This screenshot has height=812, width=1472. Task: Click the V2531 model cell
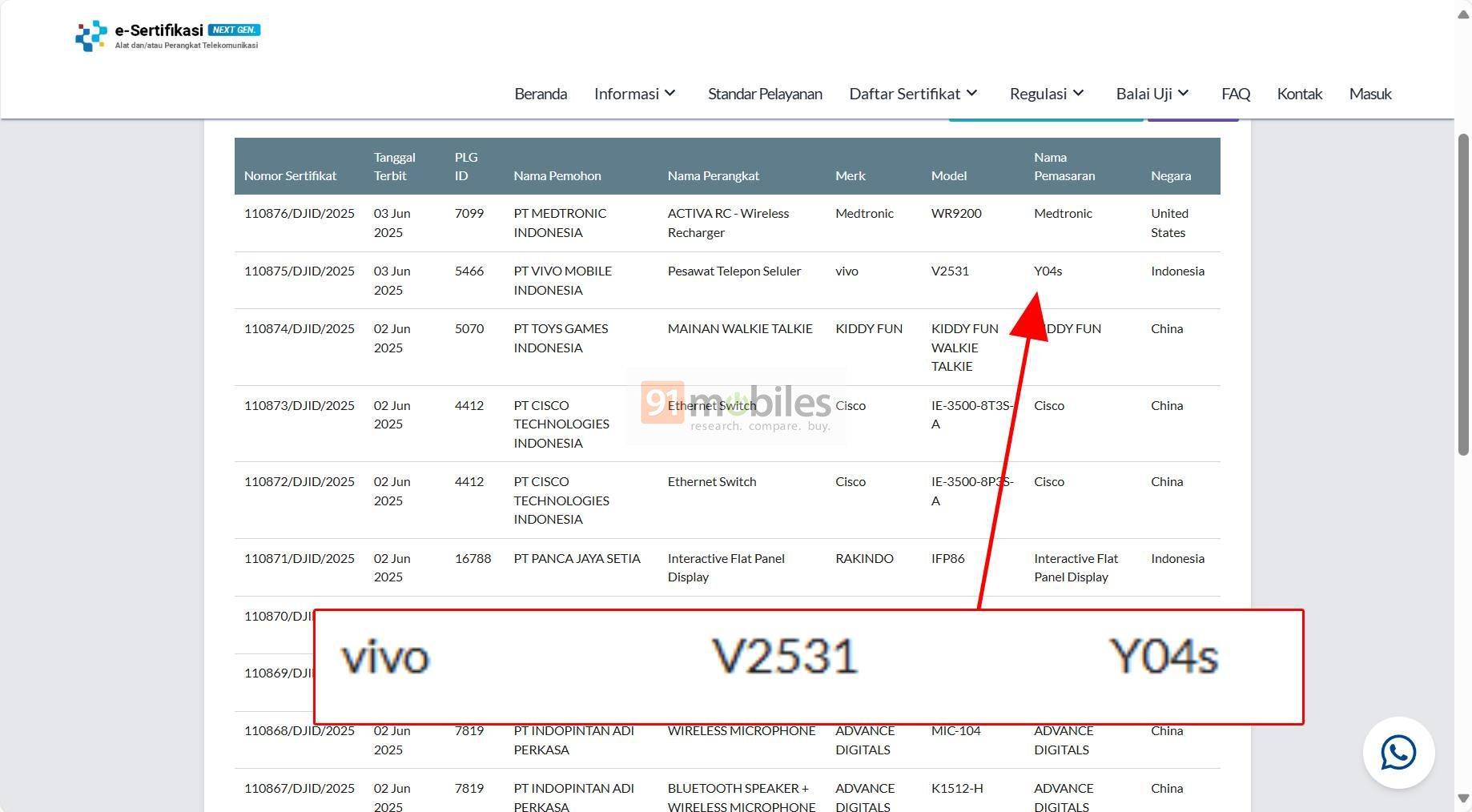coord(950,271)
